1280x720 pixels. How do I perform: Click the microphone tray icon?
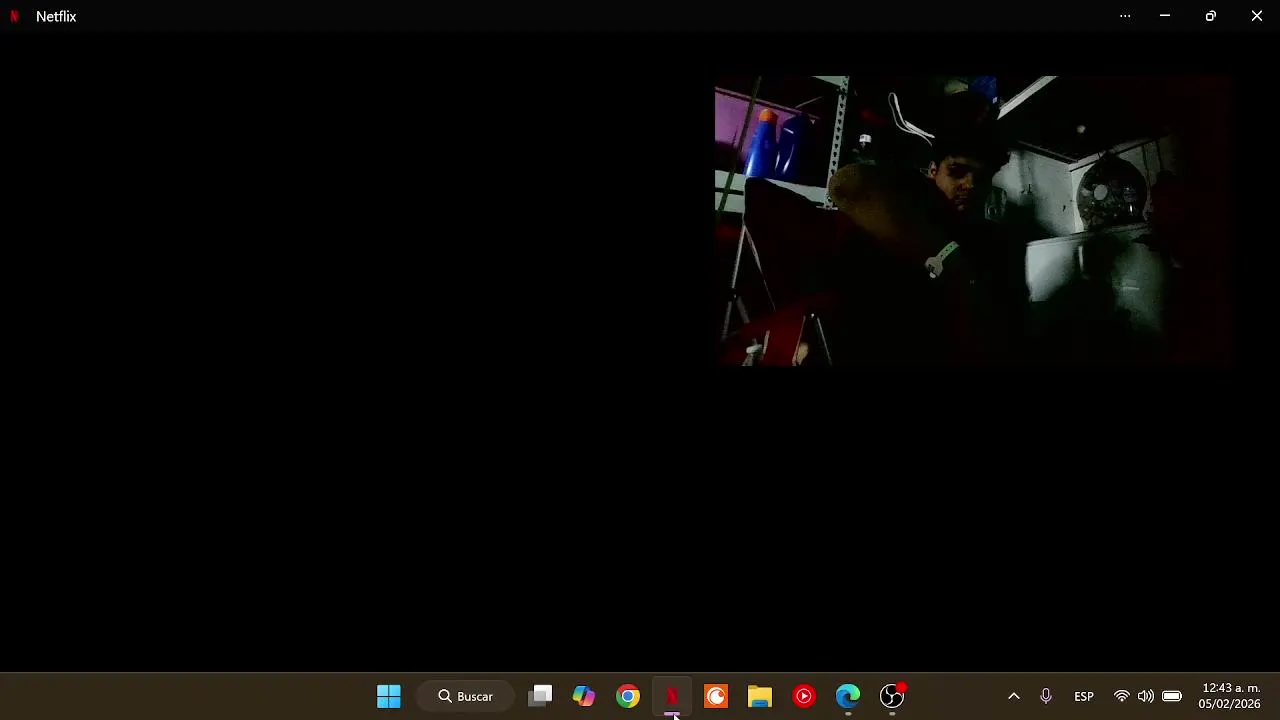click(1046, 696)
